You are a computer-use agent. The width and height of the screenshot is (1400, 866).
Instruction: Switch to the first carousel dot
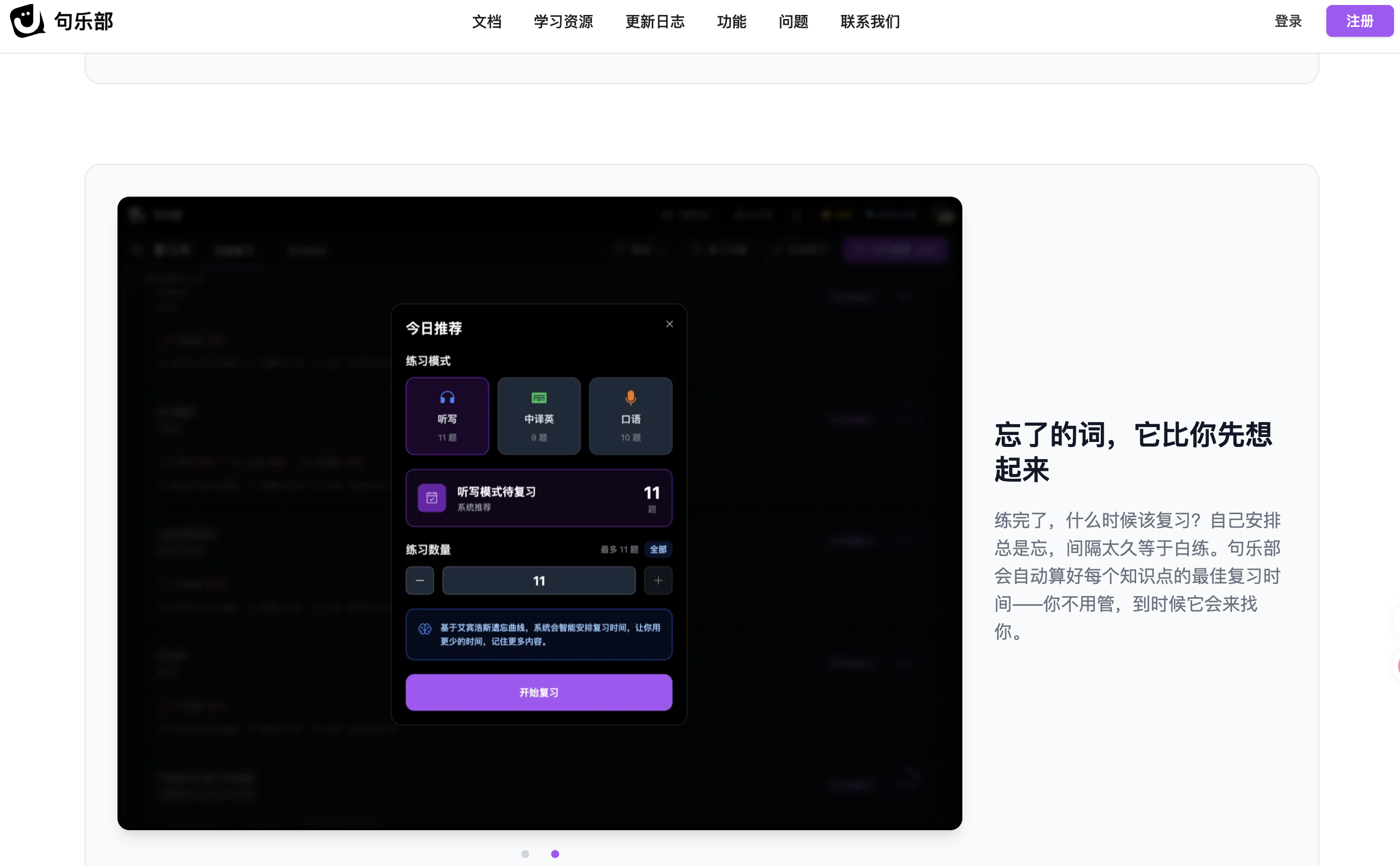pos(525,854)
